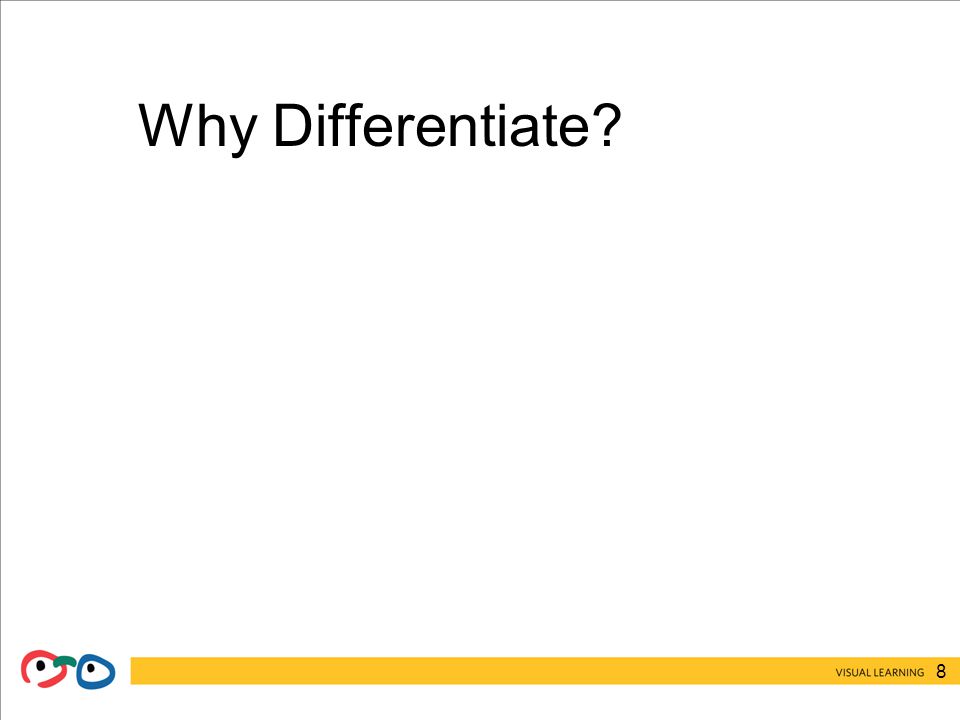
Task: Click the blank area right of the title
Action: click(790, 126)
